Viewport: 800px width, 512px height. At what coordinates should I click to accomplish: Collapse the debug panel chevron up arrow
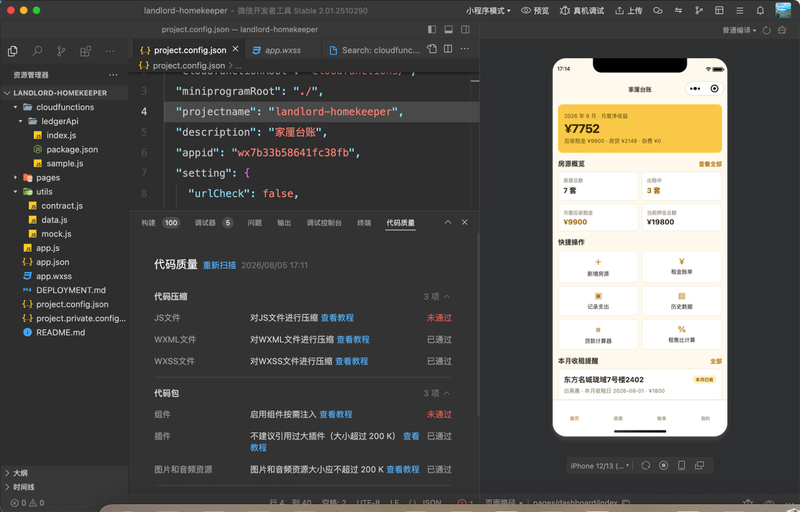click(448, 222)
